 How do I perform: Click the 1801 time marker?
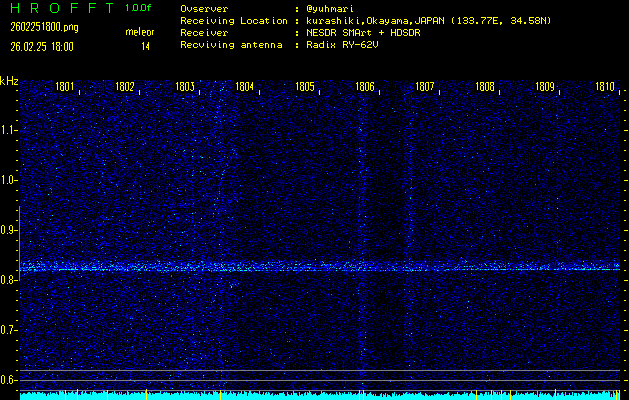64,87
